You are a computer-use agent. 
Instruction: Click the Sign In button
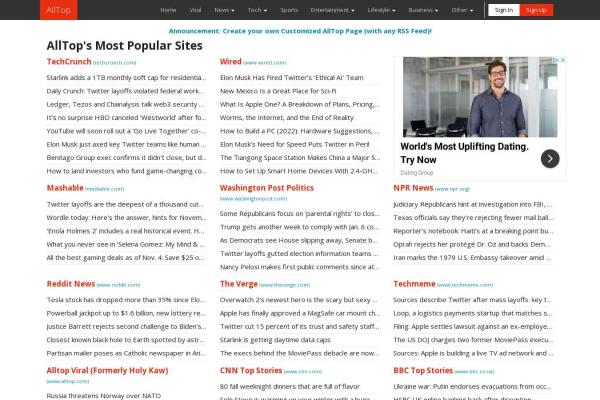coord(503,10)
